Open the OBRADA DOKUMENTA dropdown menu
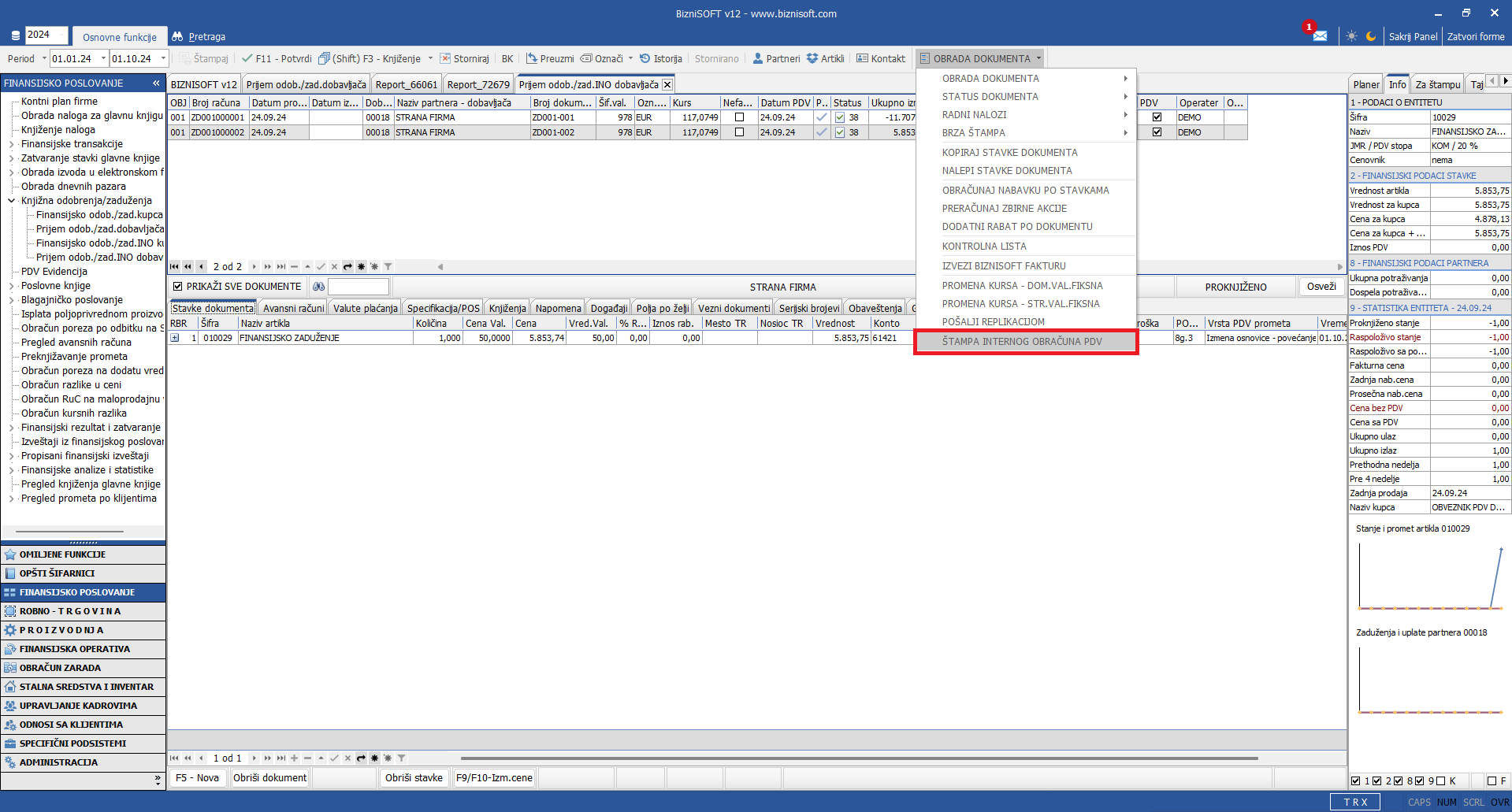The image size is (1512, 812). pos(981,58)
